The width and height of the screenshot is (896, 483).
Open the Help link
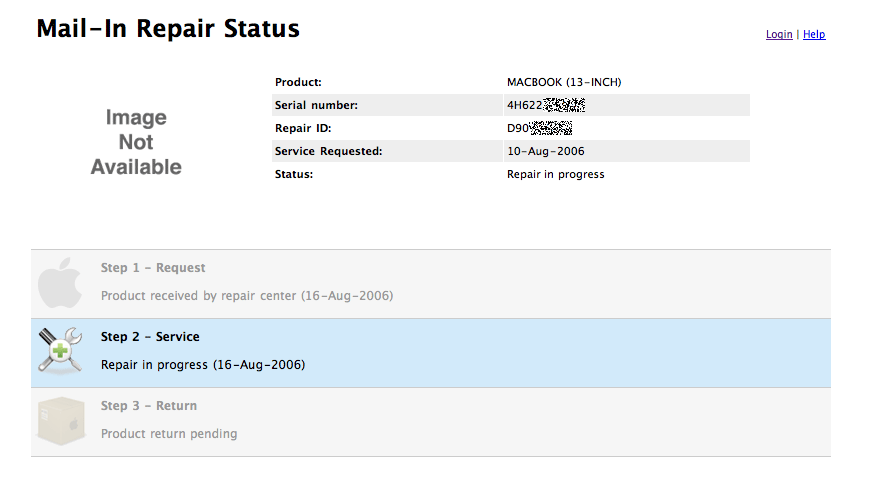tap(814, 34)
